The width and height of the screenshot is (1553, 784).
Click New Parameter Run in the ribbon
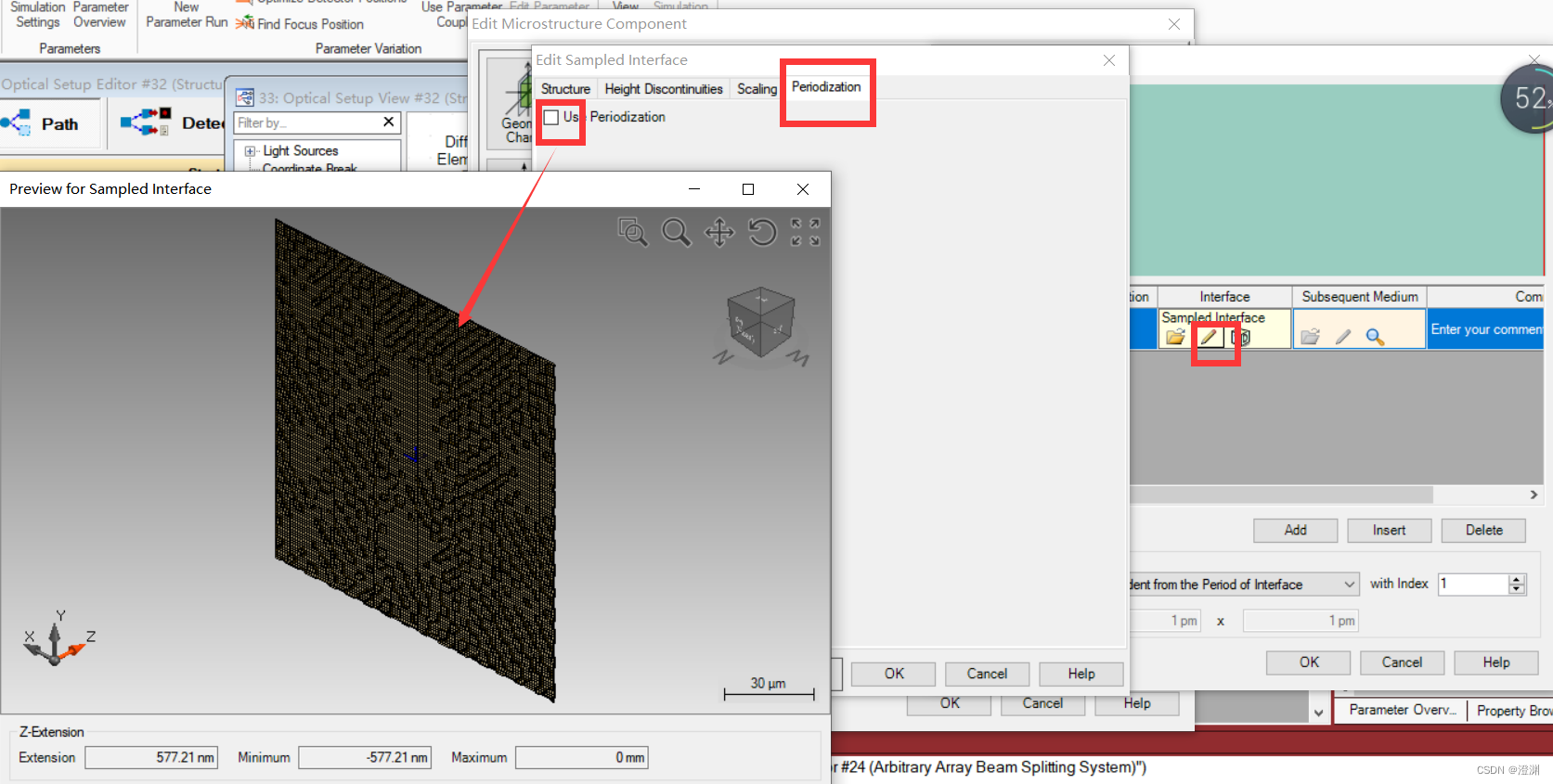click(x=187, y=15)
